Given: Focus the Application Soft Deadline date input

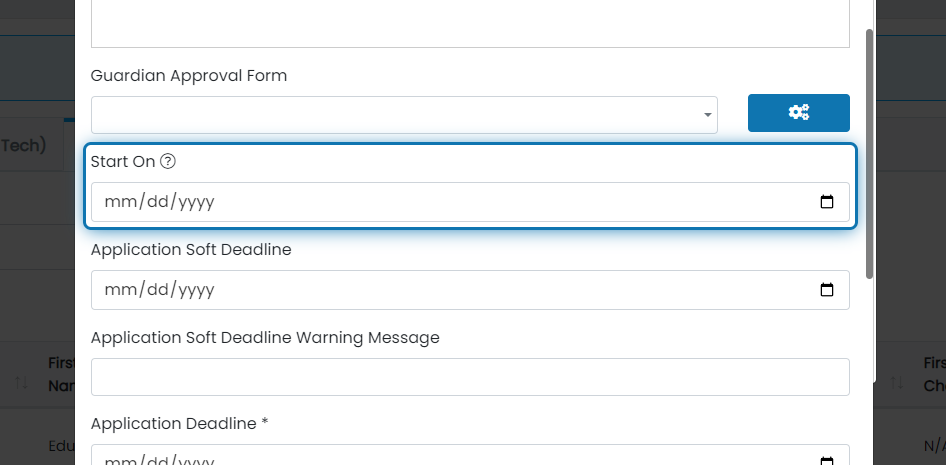Looking at the screenshot, I should coord(470,290).
